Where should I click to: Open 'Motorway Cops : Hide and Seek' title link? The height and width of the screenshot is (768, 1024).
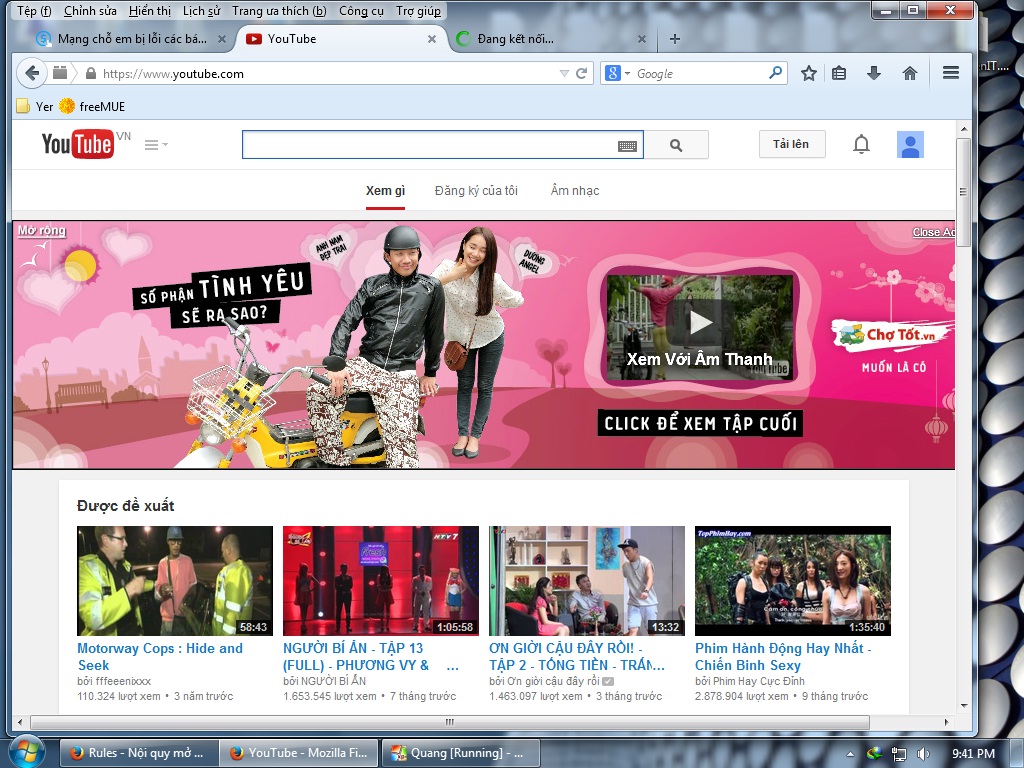tap(160, 657)
